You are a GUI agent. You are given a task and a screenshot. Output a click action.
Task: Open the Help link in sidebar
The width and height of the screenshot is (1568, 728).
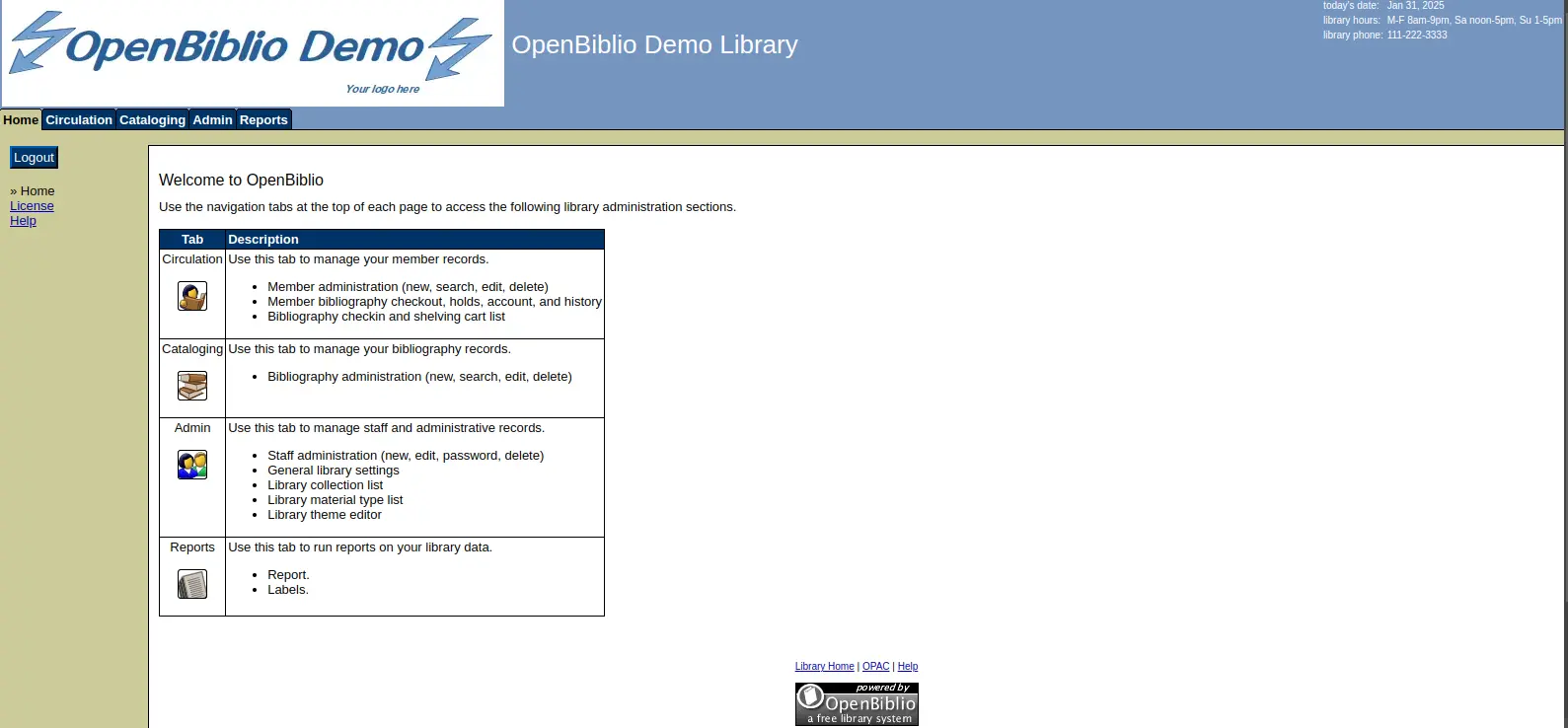[23, 221]
